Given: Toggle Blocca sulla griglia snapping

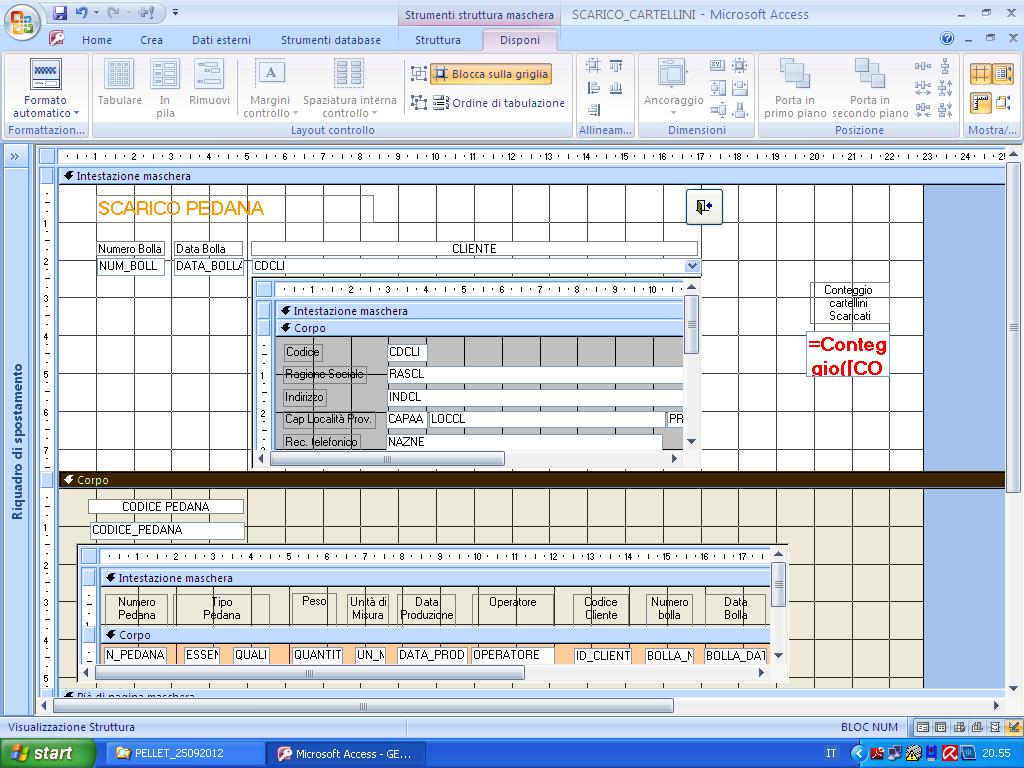Looking at the screenshot, I should click(491, 74).
